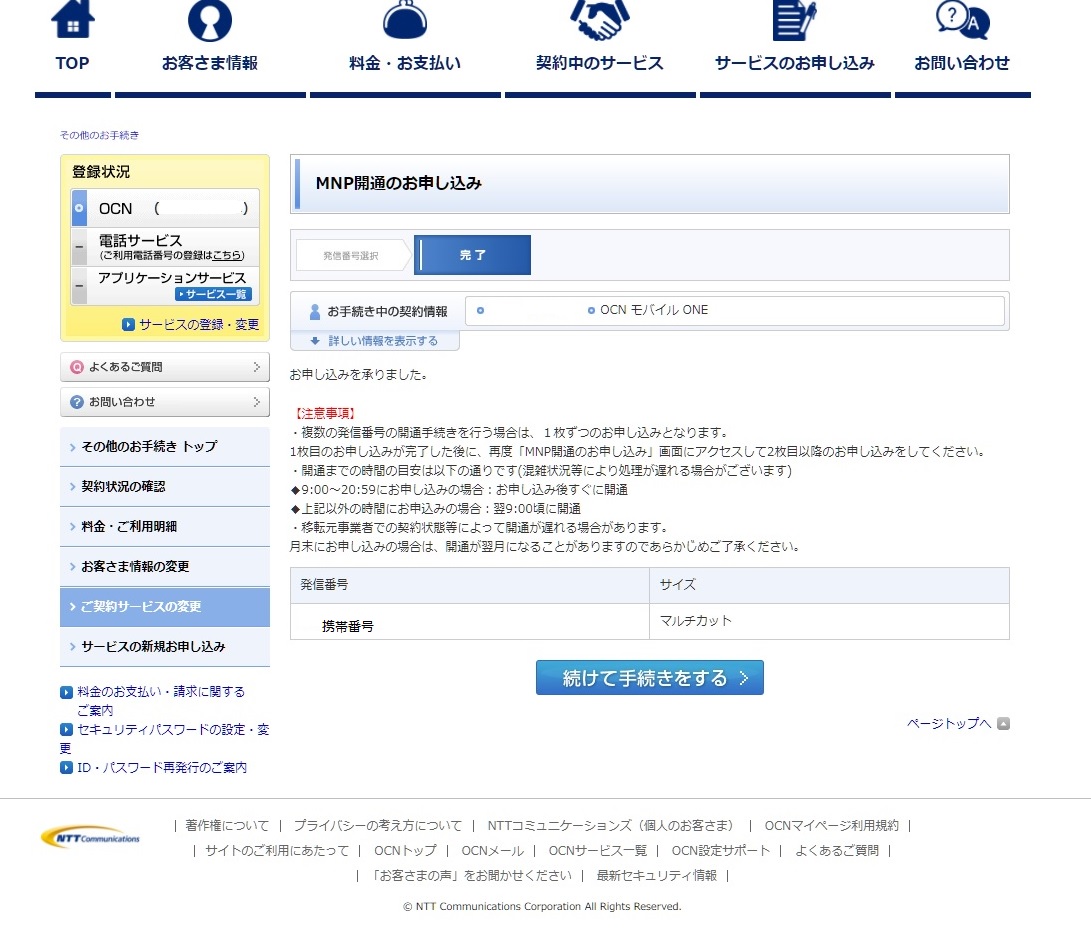Open セキュリティパスワードの設定・変更 link
Viewport: 1091px width, 931px height.
click(165, 739)
